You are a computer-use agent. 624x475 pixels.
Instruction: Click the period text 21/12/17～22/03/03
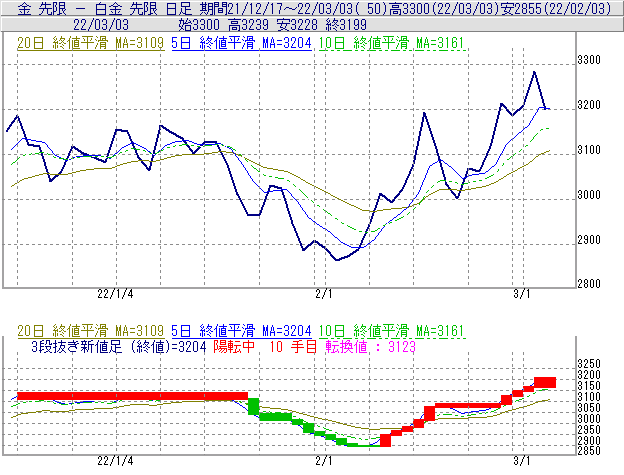point(291,8)
